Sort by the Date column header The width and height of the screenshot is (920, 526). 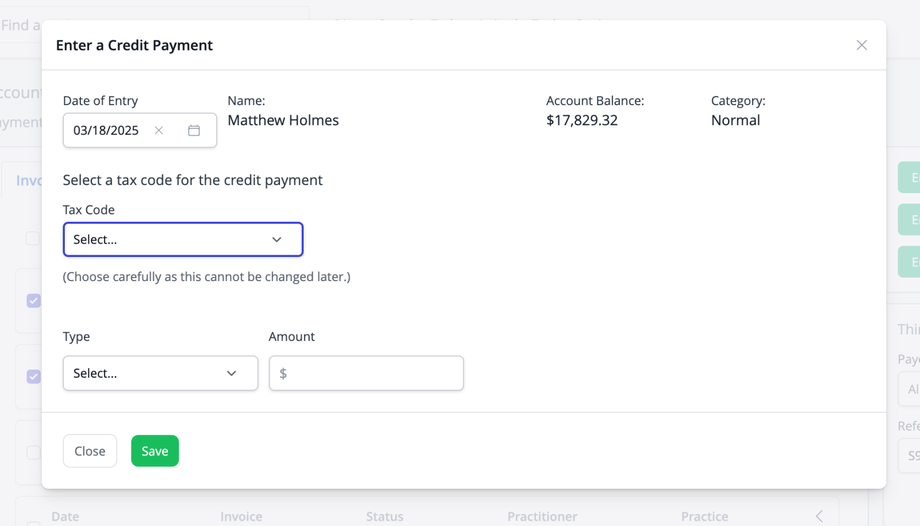tap(65, 516)
